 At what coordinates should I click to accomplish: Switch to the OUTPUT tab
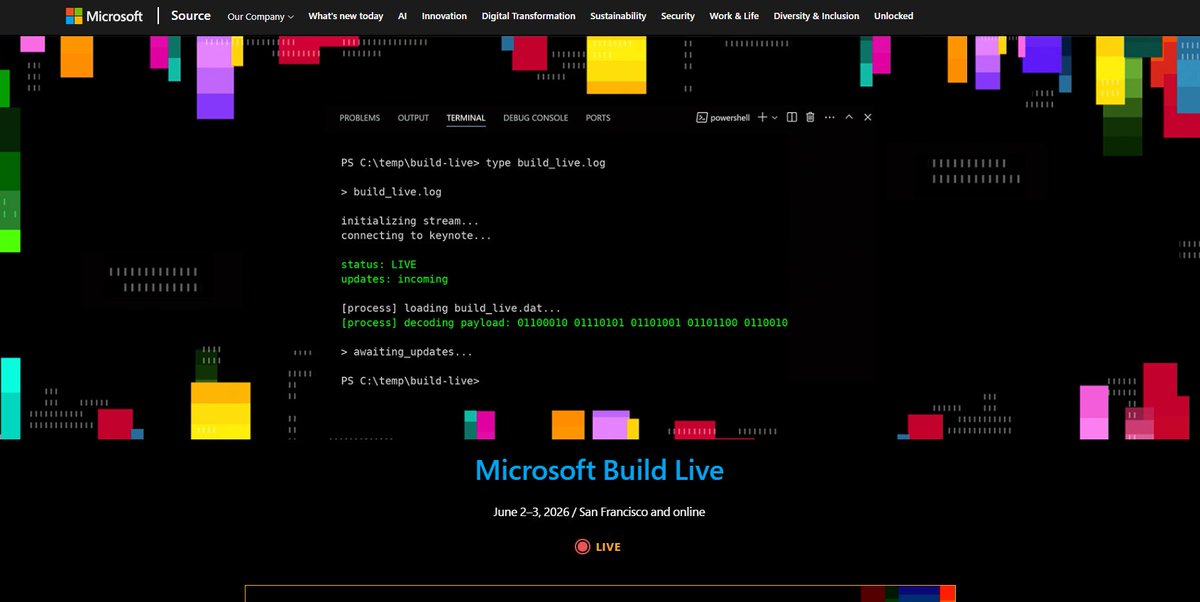click(x=413, y=118)
